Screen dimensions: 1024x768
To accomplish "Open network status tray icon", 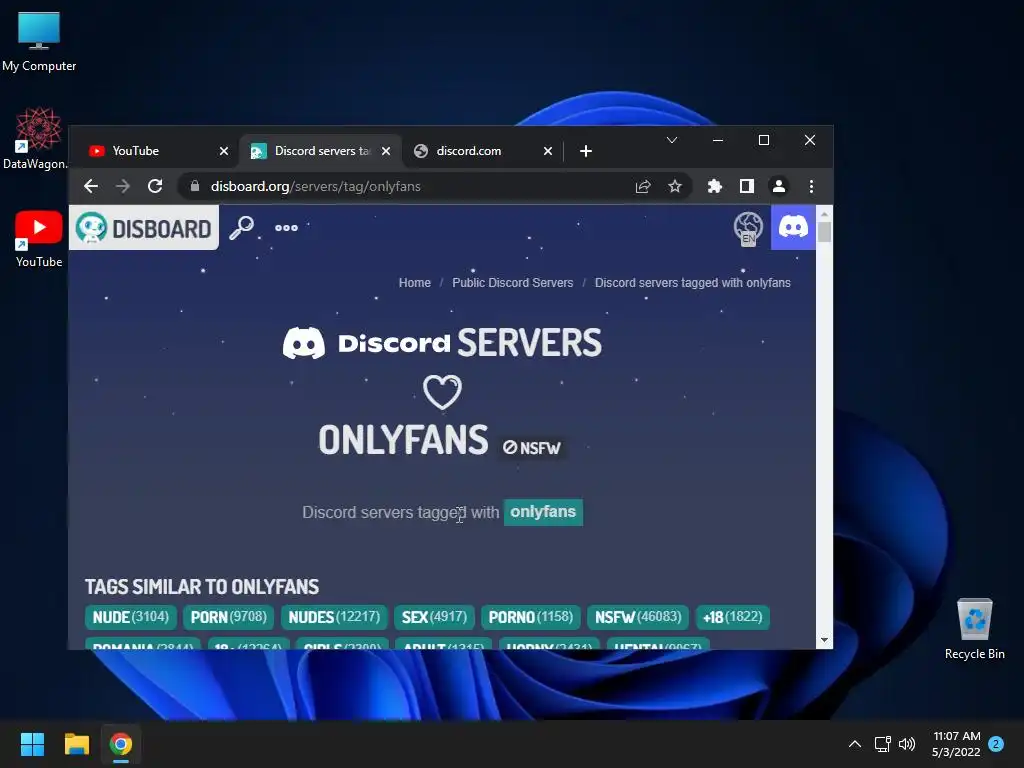I will point(882,744).
